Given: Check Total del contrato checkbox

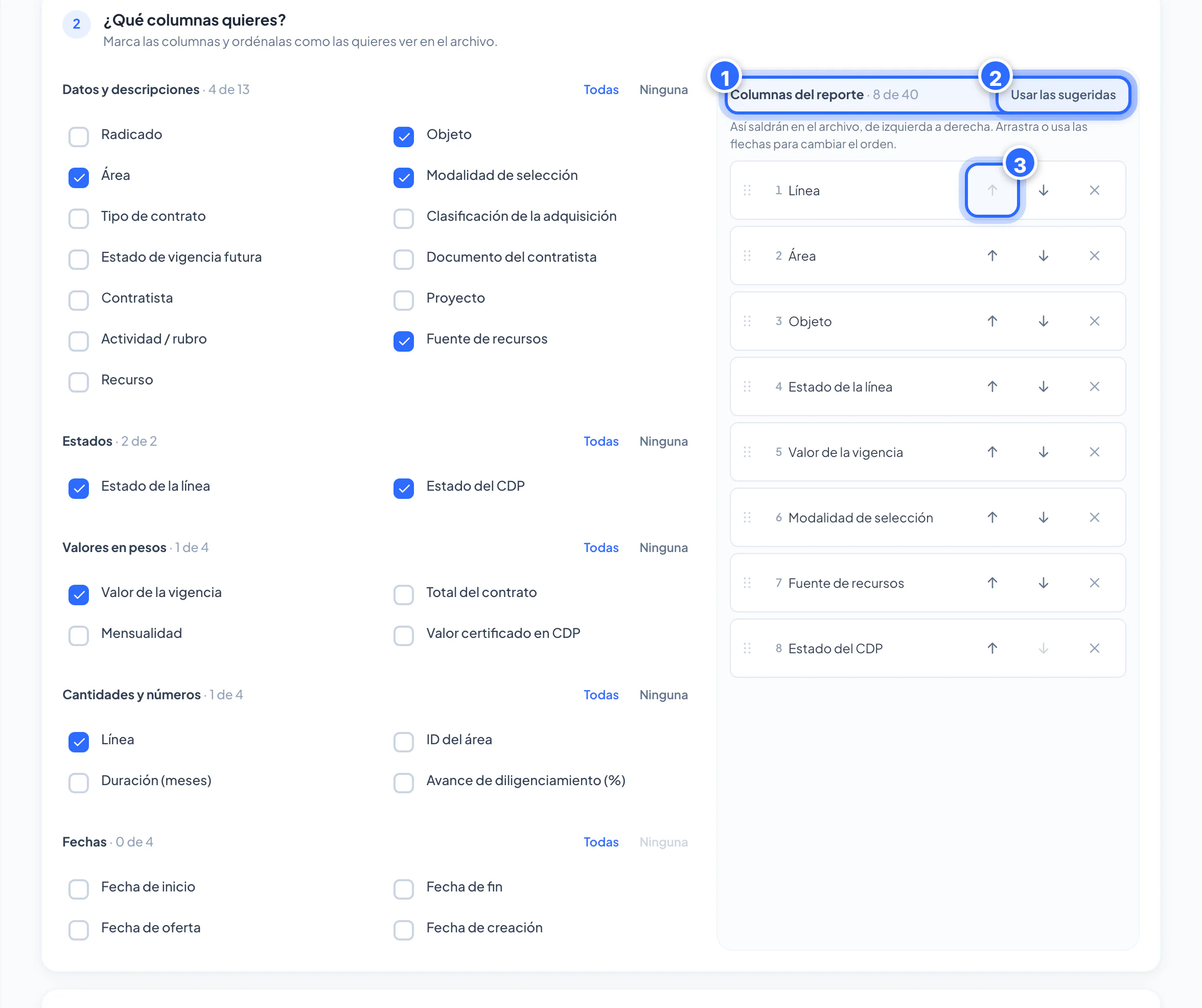Looking at the screenshot, I should pos(404,594).
